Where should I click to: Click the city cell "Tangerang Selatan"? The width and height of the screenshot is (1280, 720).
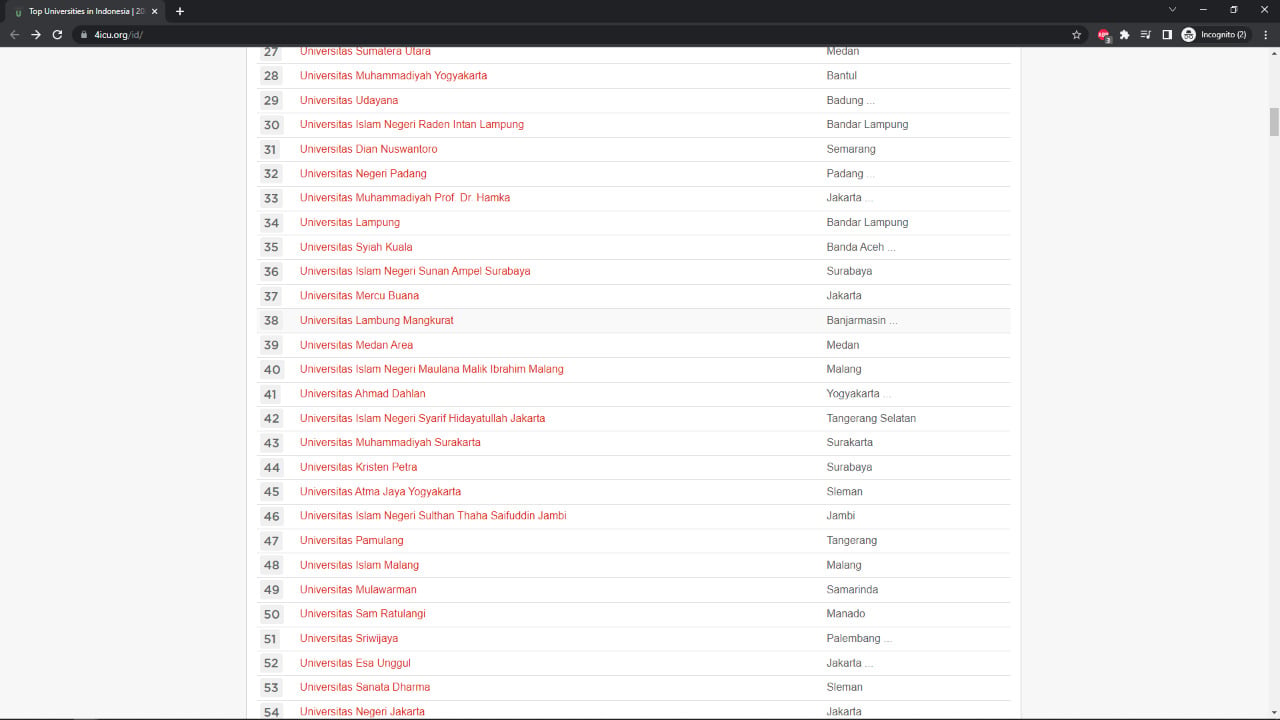pos(871,418)
